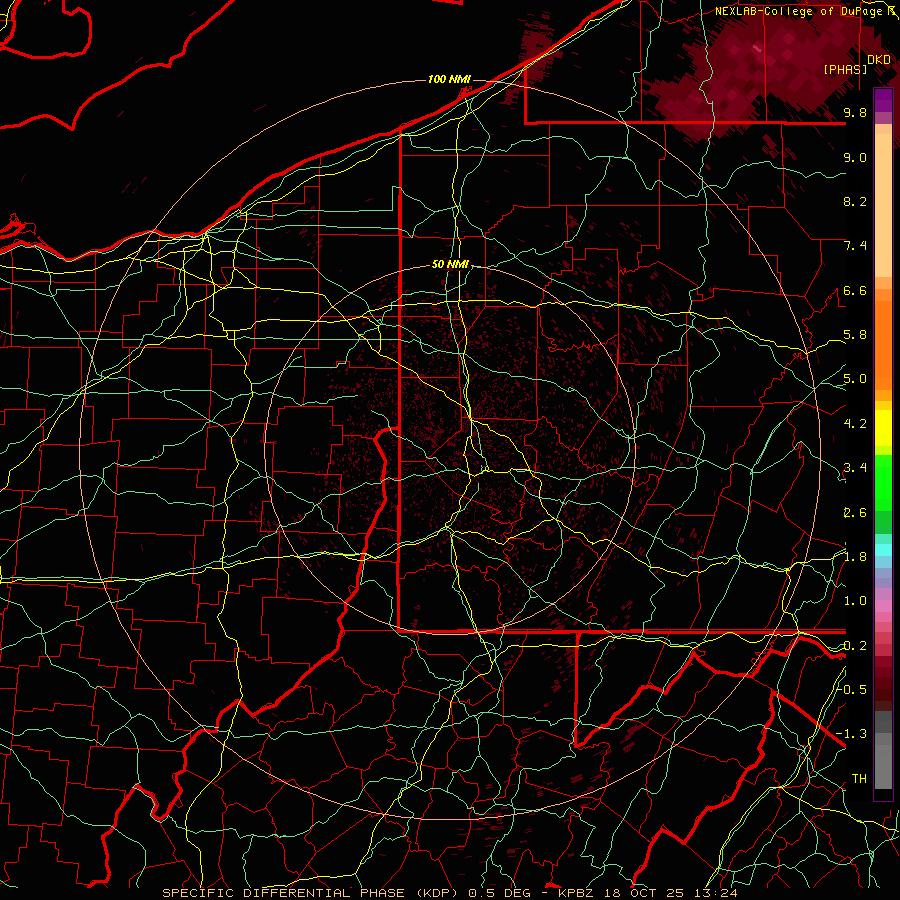Click the 5.8 value on the scale
This screenshot has width=900, height=900.
(x=855, y=335)
